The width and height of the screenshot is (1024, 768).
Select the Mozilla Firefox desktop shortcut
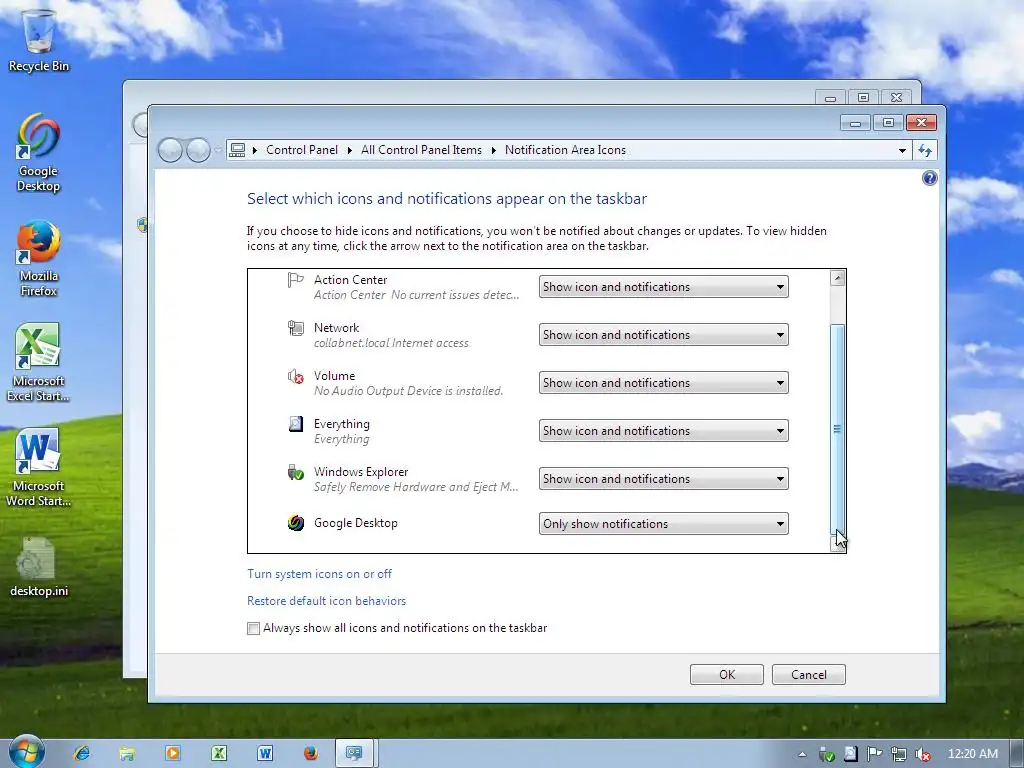(x=39, y=259)
